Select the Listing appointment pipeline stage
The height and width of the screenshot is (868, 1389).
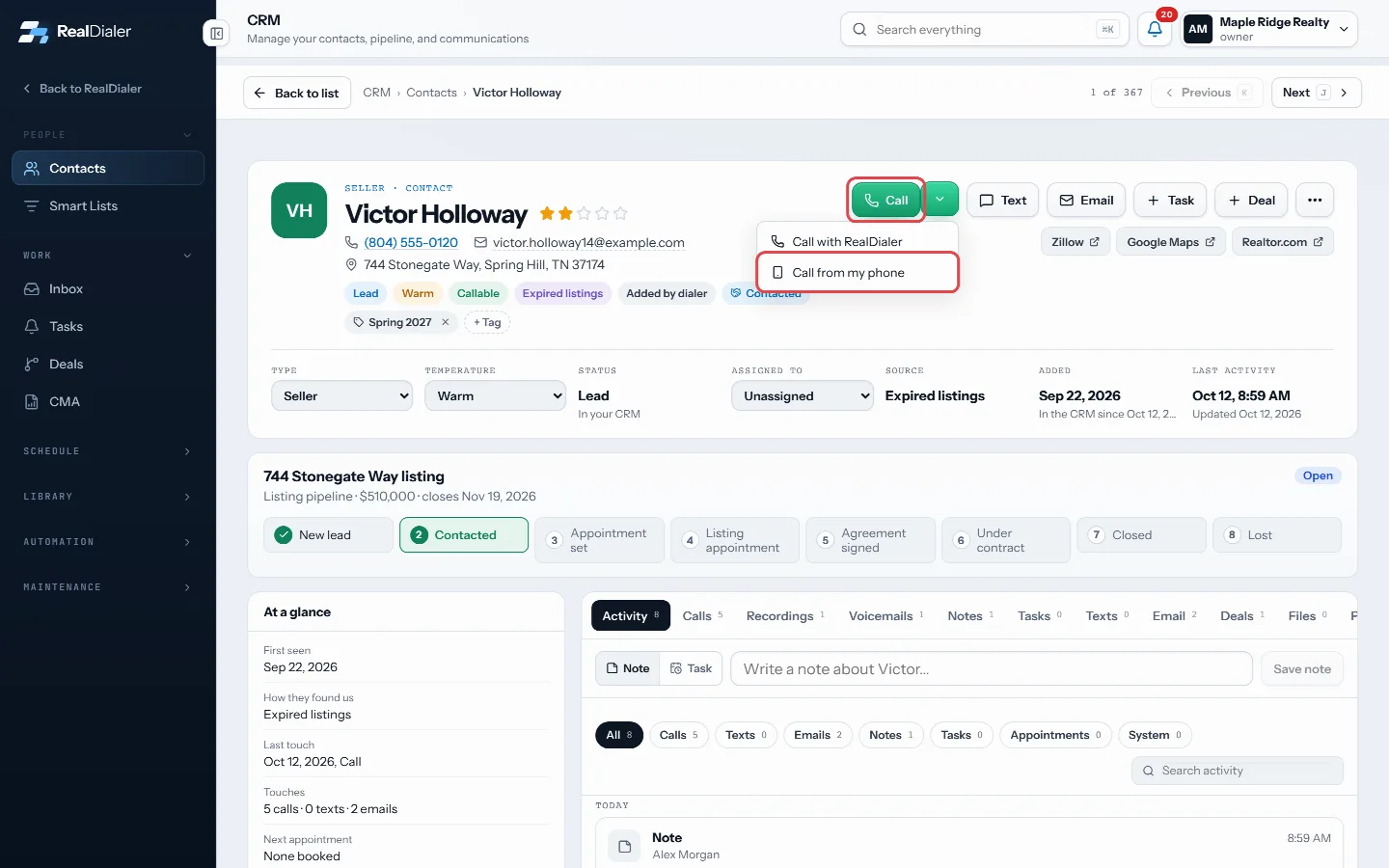click(735, 540)
